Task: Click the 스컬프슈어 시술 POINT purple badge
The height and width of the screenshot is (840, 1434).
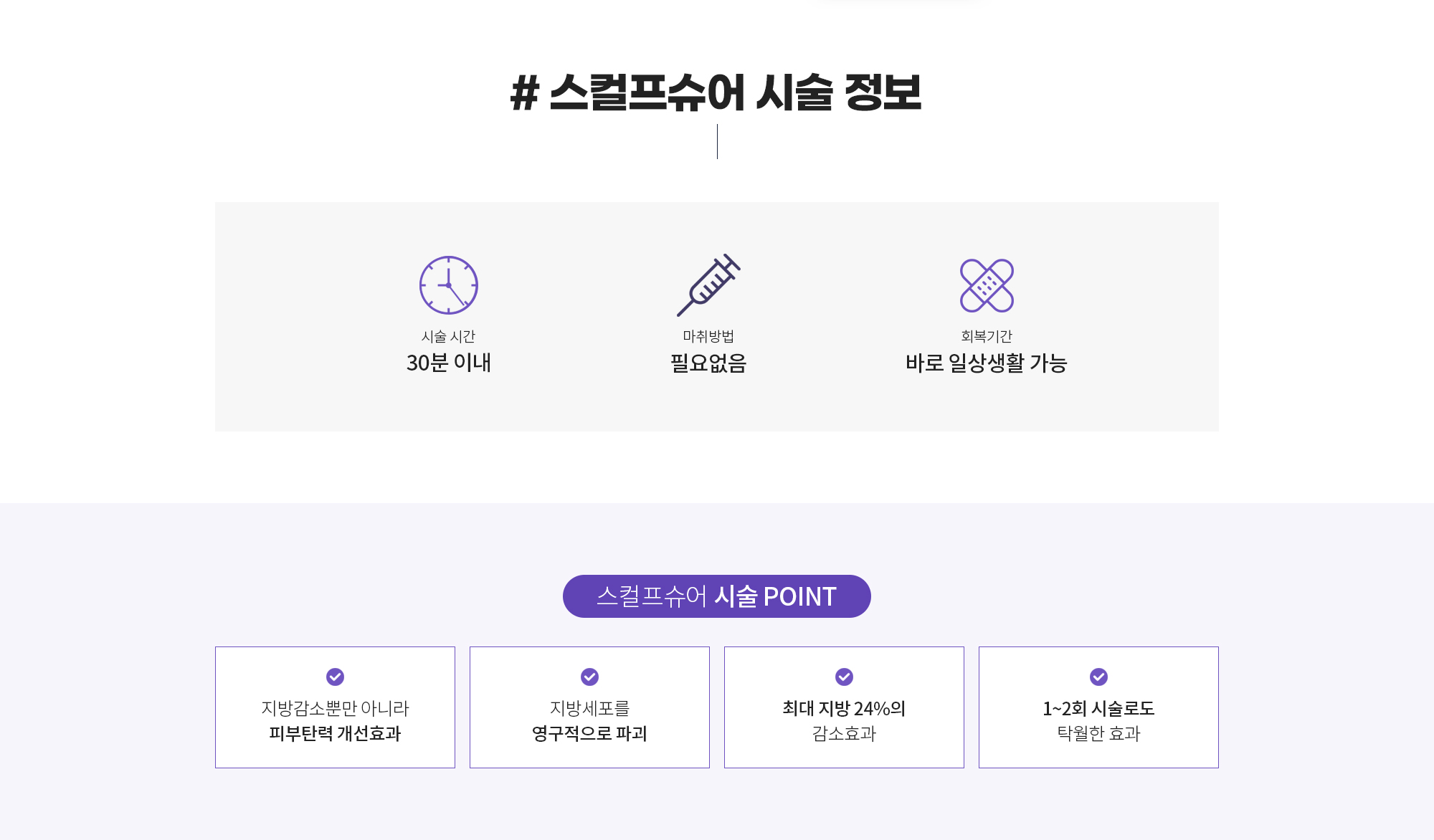Action: tap(717, 596)
